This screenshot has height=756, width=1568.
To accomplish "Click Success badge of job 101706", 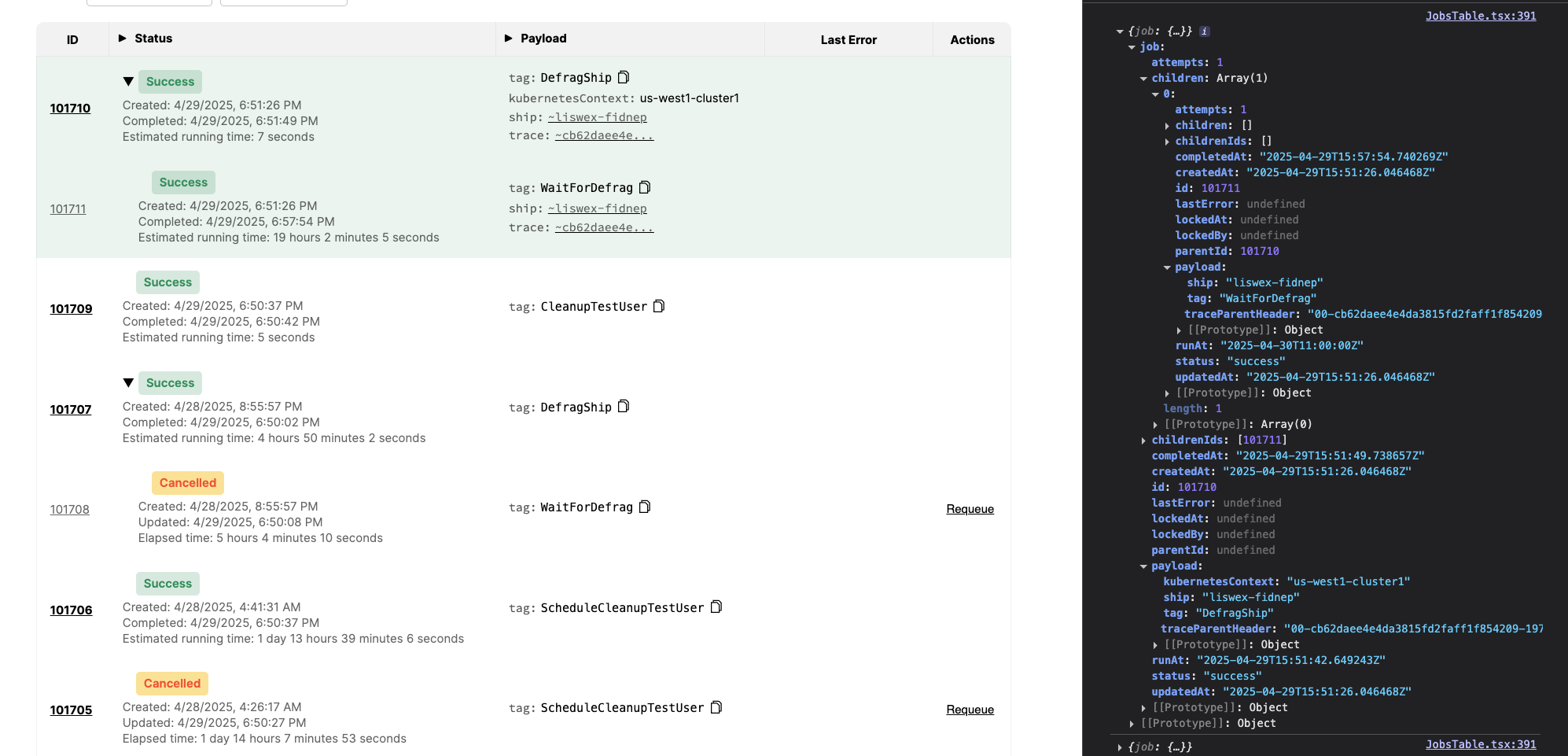I will [x=167, y=584].
